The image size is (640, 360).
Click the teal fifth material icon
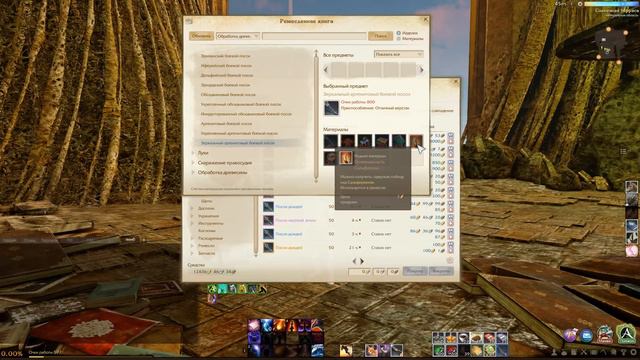[399, 141]
